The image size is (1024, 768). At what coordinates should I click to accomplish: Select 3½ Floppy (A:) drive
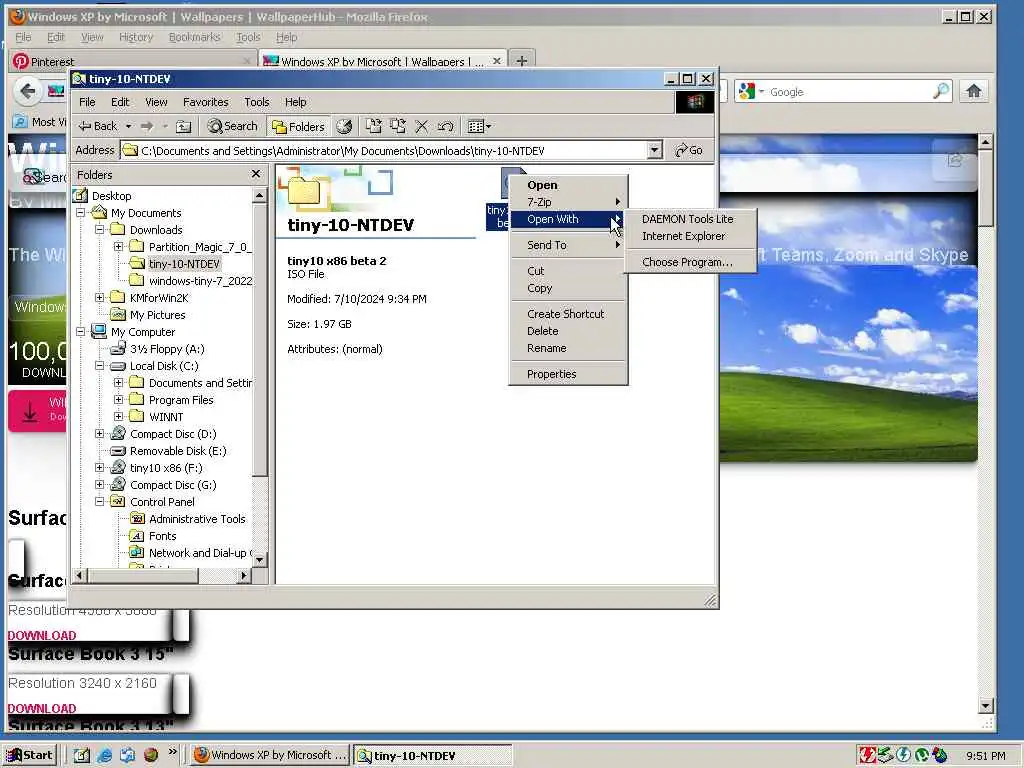pos(167,349)
